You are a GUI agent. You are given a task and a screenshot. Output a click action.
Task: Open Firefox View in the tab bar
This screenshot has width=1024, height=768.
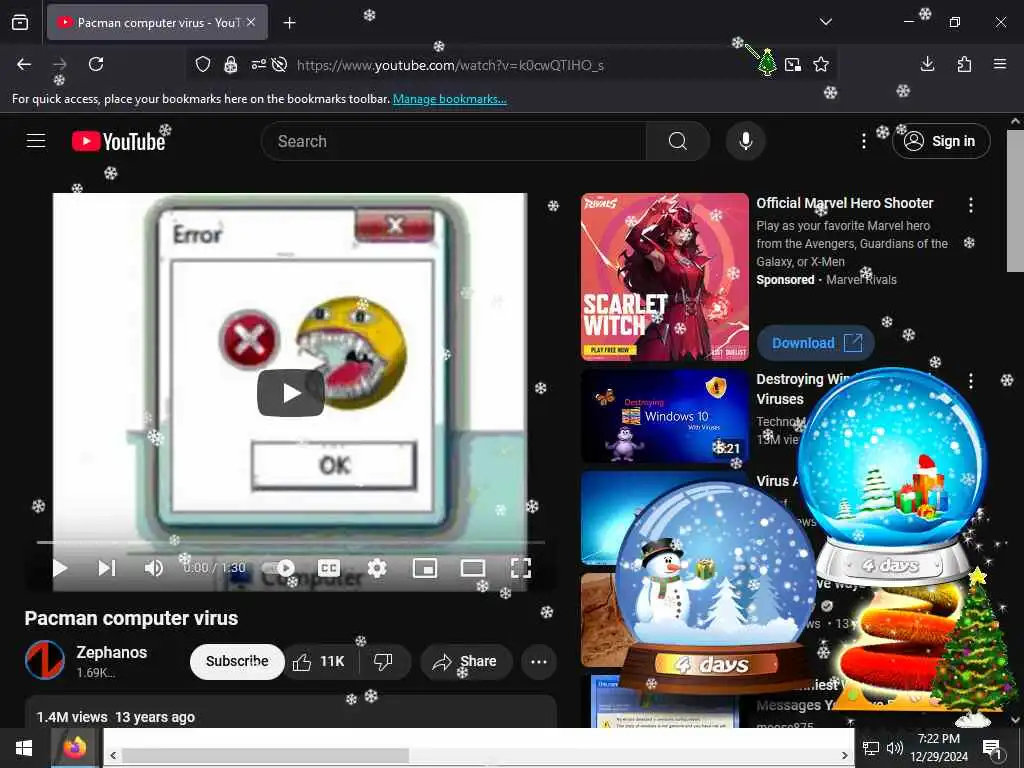(x=20, y=22)
